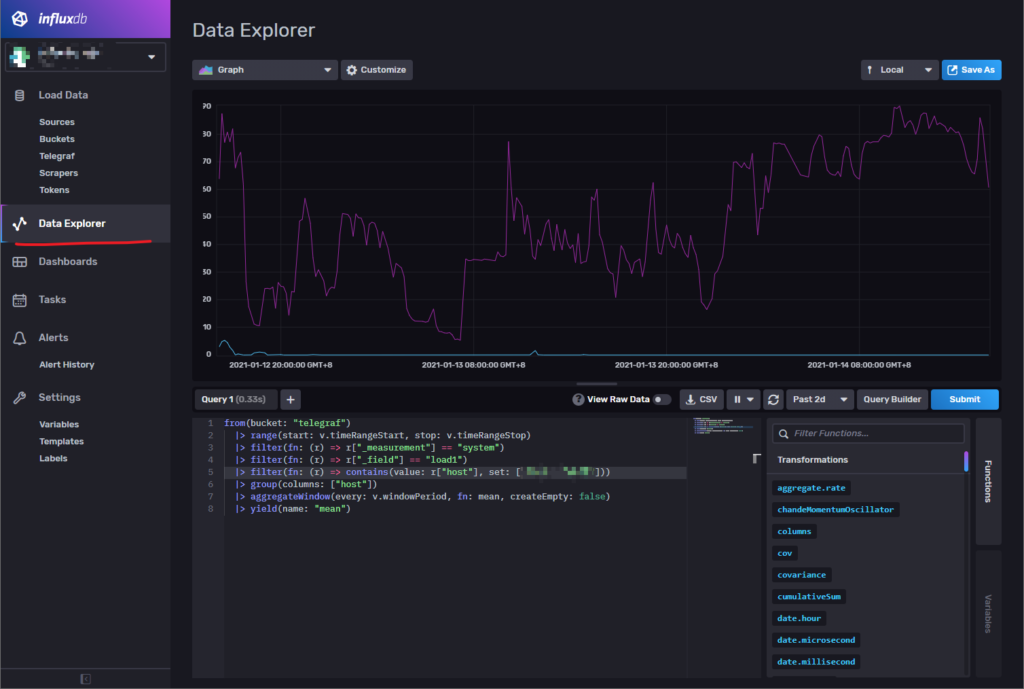Download query results using the CSV icon
Image resolution: width=1024 pixels, height=689 pixels.
(701, 399)
